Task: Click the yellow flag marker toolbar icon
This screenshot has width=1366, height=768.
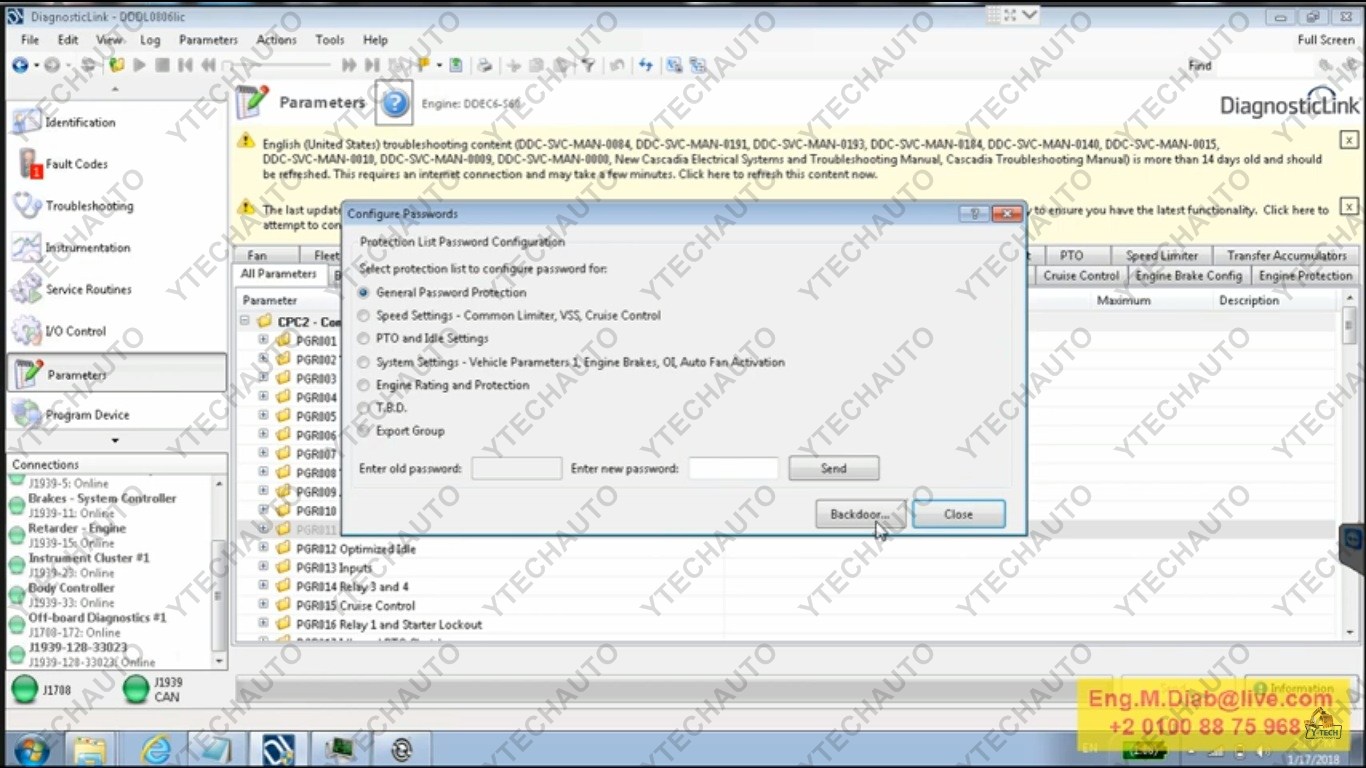Action: click(x=424, y=65)
